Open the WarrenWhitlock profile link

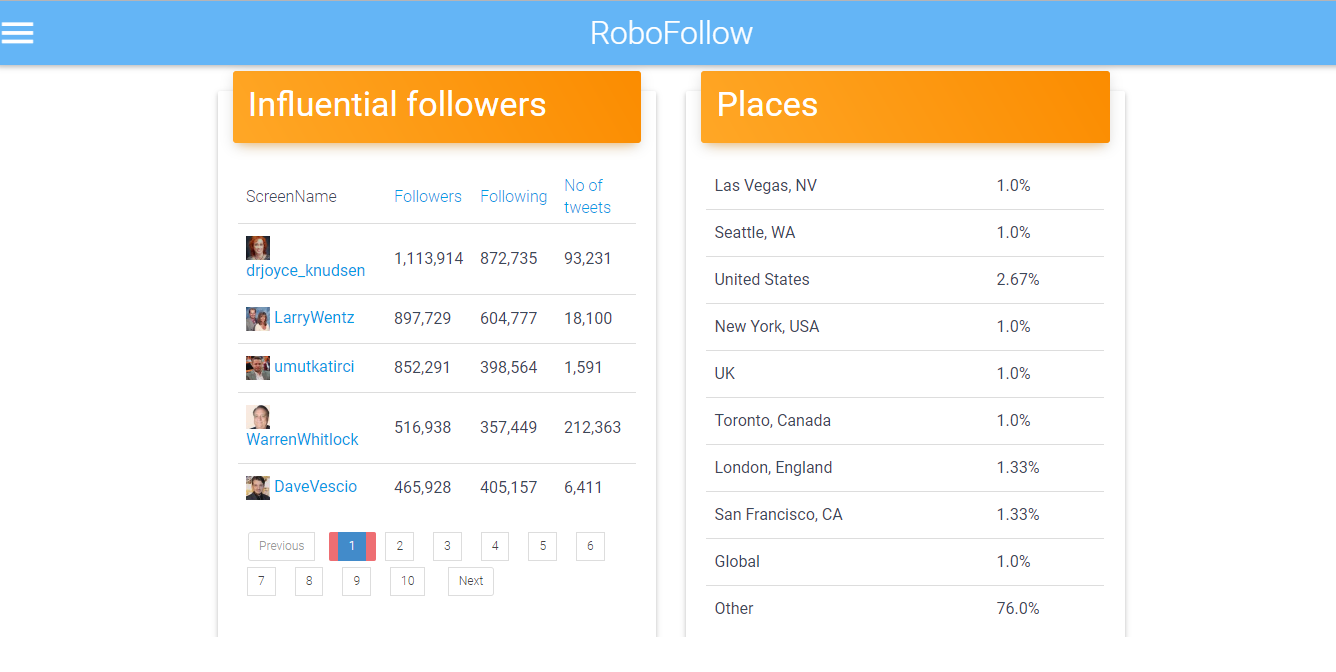(x=302, y=440)
